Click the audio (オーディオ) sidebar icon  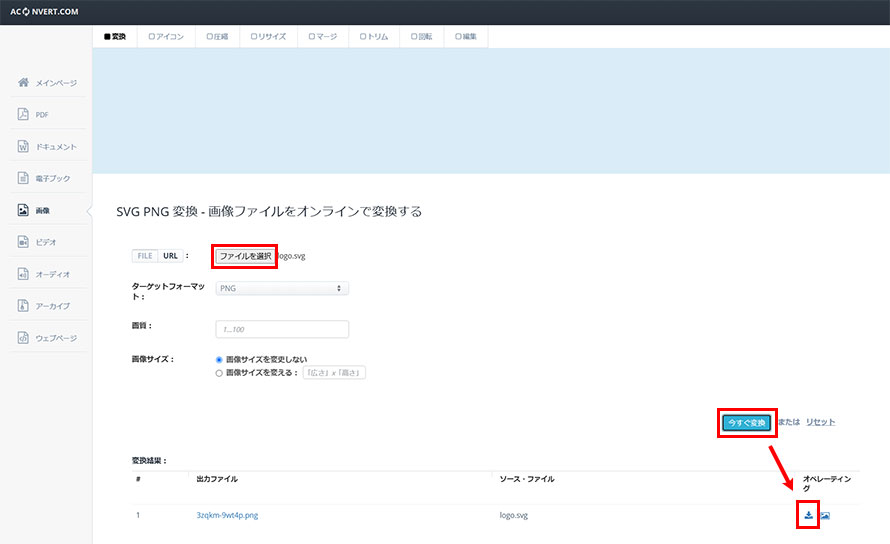click(23, 274)
